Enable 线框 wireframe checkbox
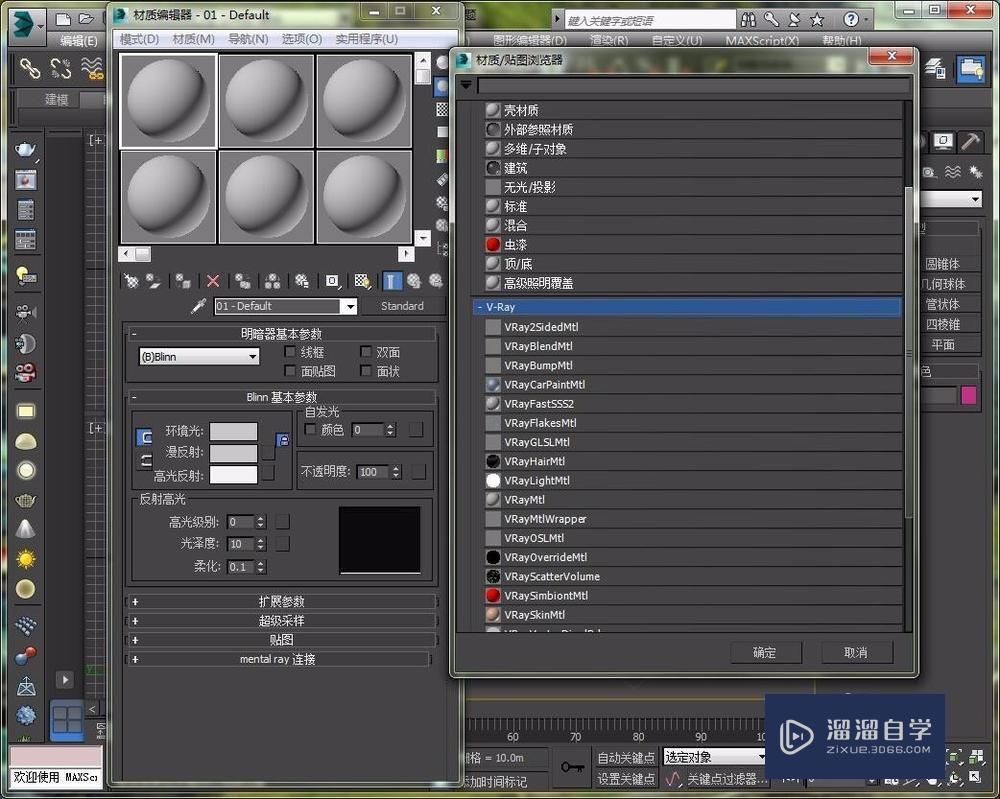 point(290,351)
